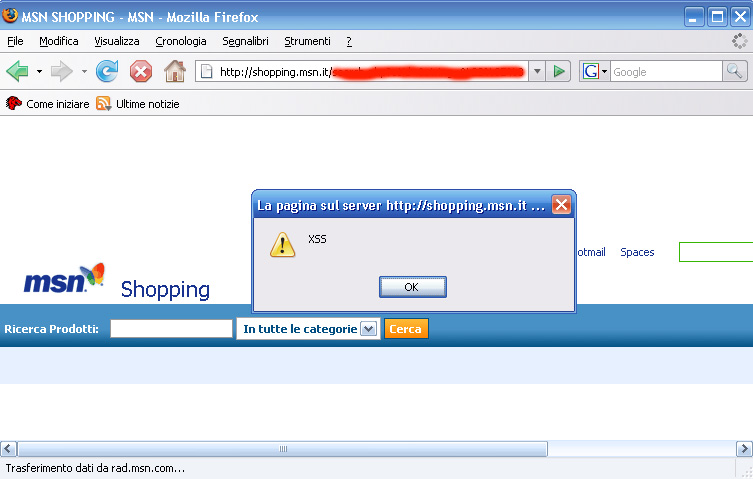Open the Cronologia menu
This screenshot has height=479, width=753.
tap(181, 41)
